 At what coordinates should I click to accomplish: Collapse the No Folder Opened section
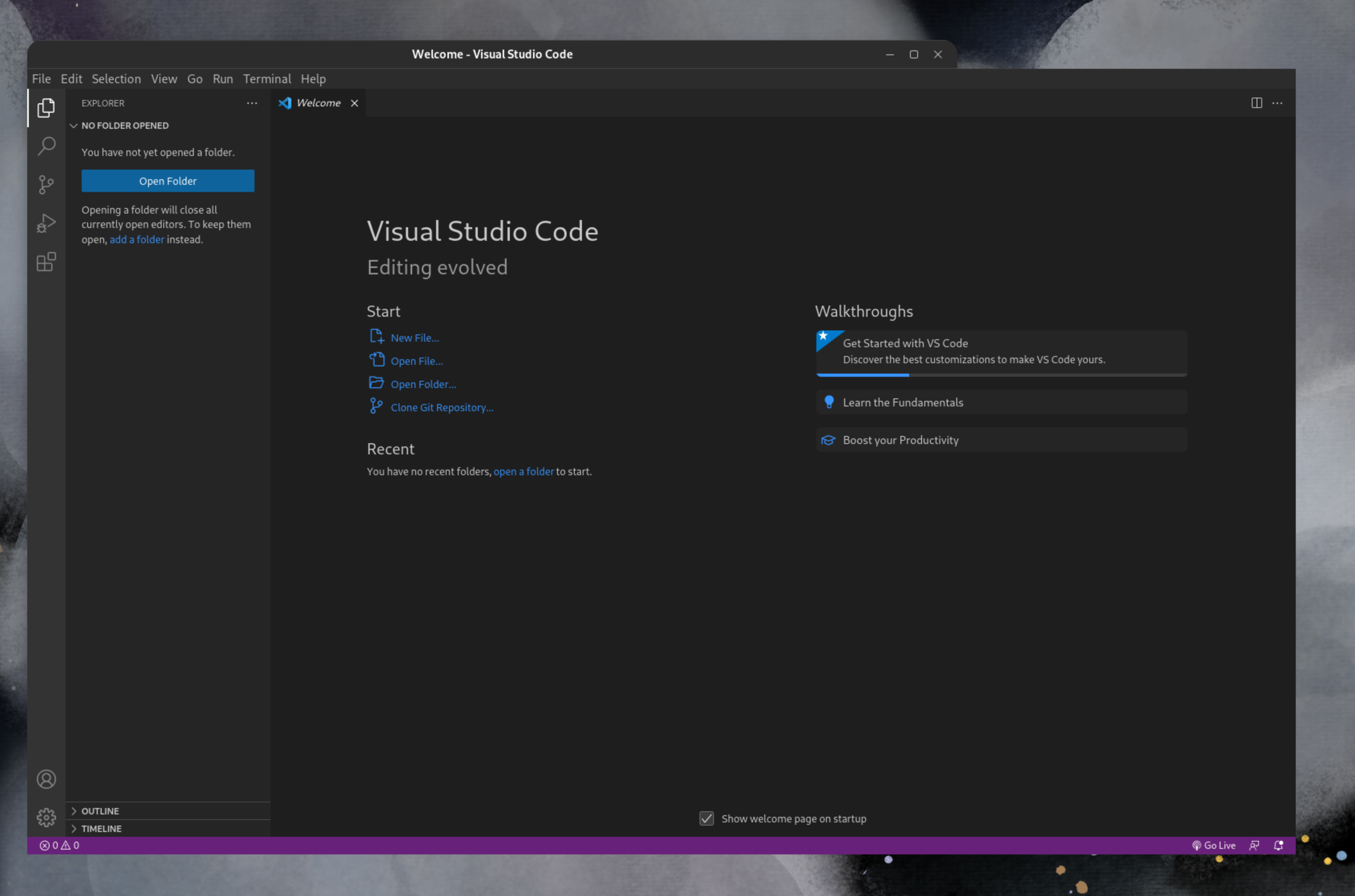(74, 125)
